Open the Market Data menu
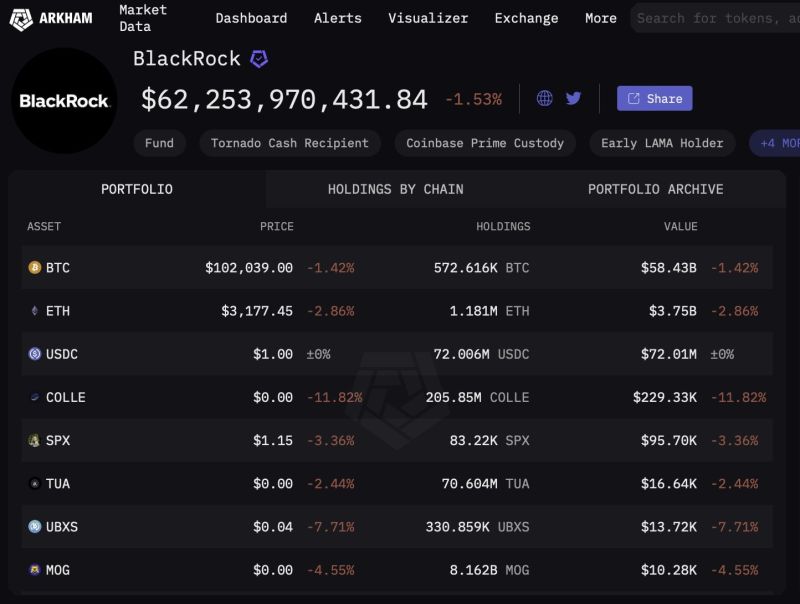This screenshot has height=604, width=800. point(142,18)
